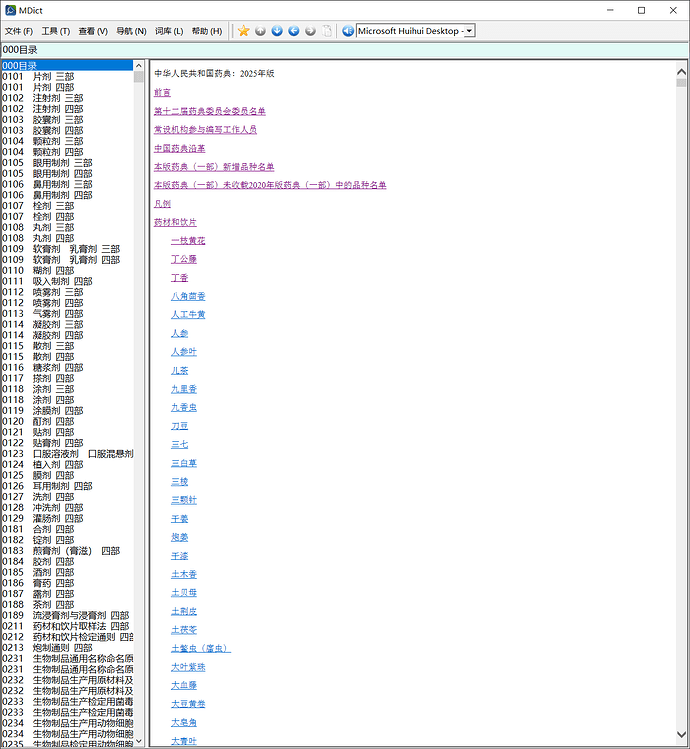Open the 人参叶 link

coord(184,352)
